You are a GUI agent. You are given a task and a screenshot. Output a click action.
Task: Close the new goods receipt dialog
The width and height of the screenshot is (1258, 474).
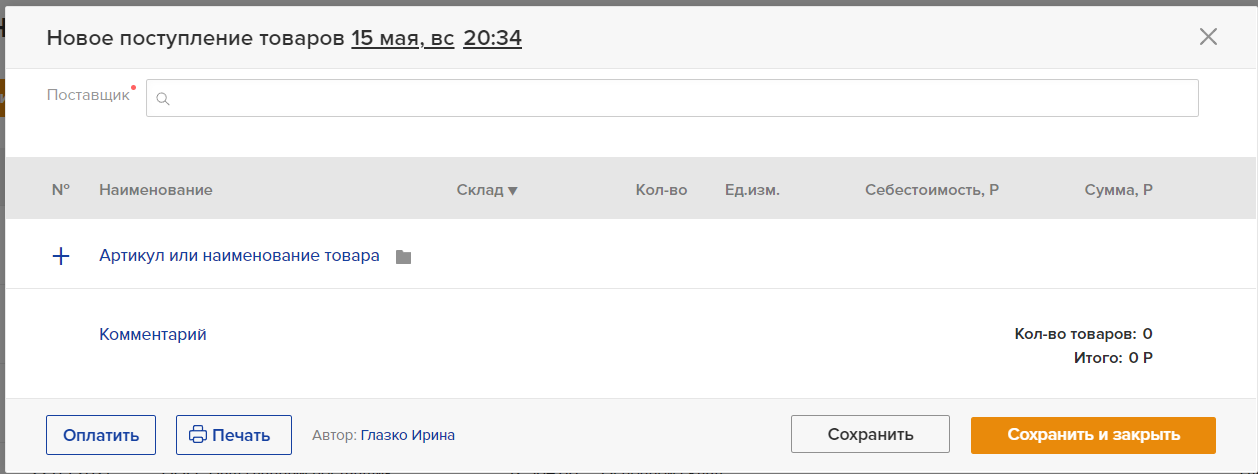pyautogui.click(x=1208, y=37)
